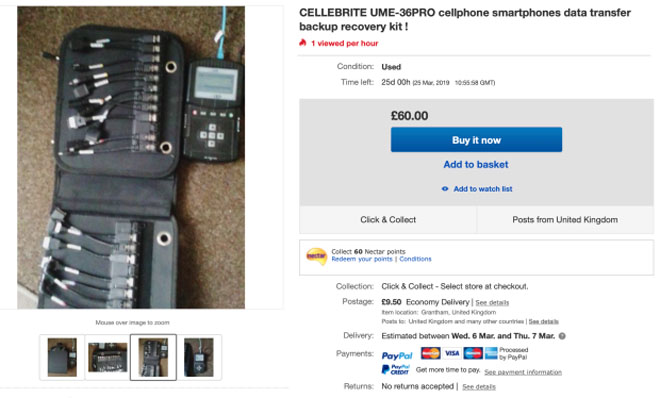Viewport: 660px width, 398px height.
Task: Click the Visa card icon
Action: pos(452,353)
